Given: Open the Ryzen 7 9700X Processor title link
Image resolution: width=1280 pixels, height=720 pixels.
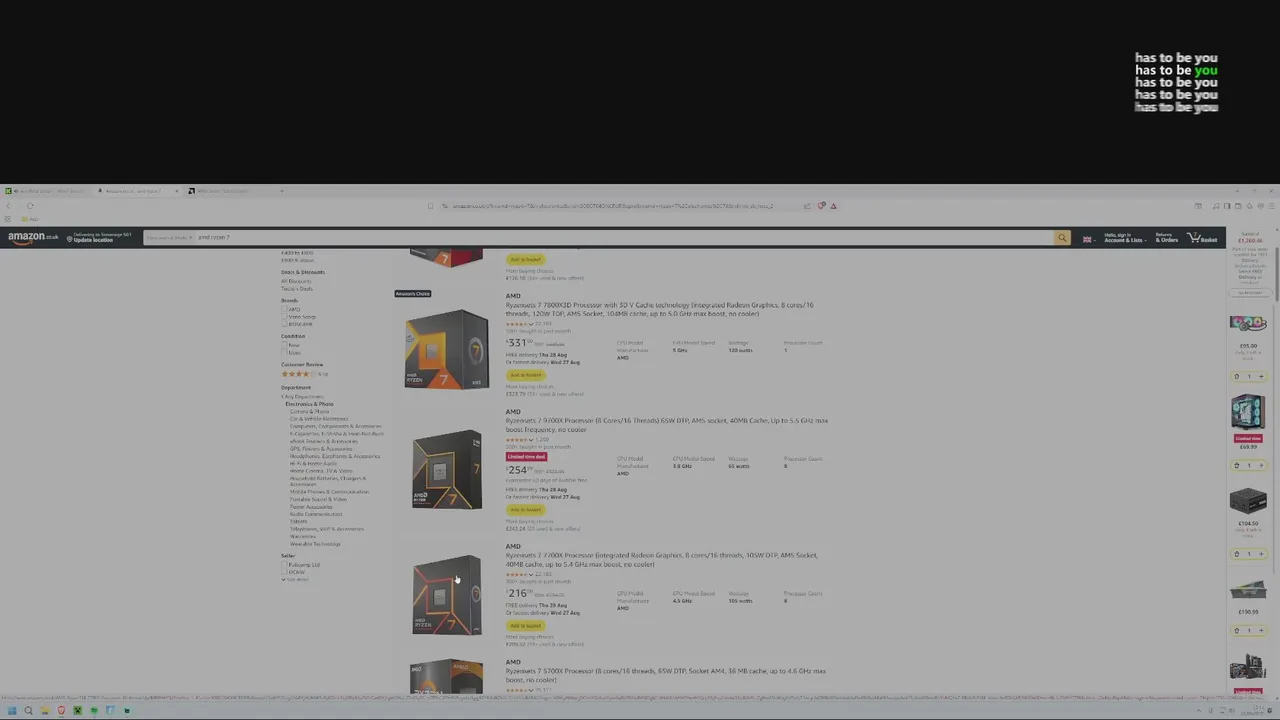Looking at the screenshot, I should (666, 425).
